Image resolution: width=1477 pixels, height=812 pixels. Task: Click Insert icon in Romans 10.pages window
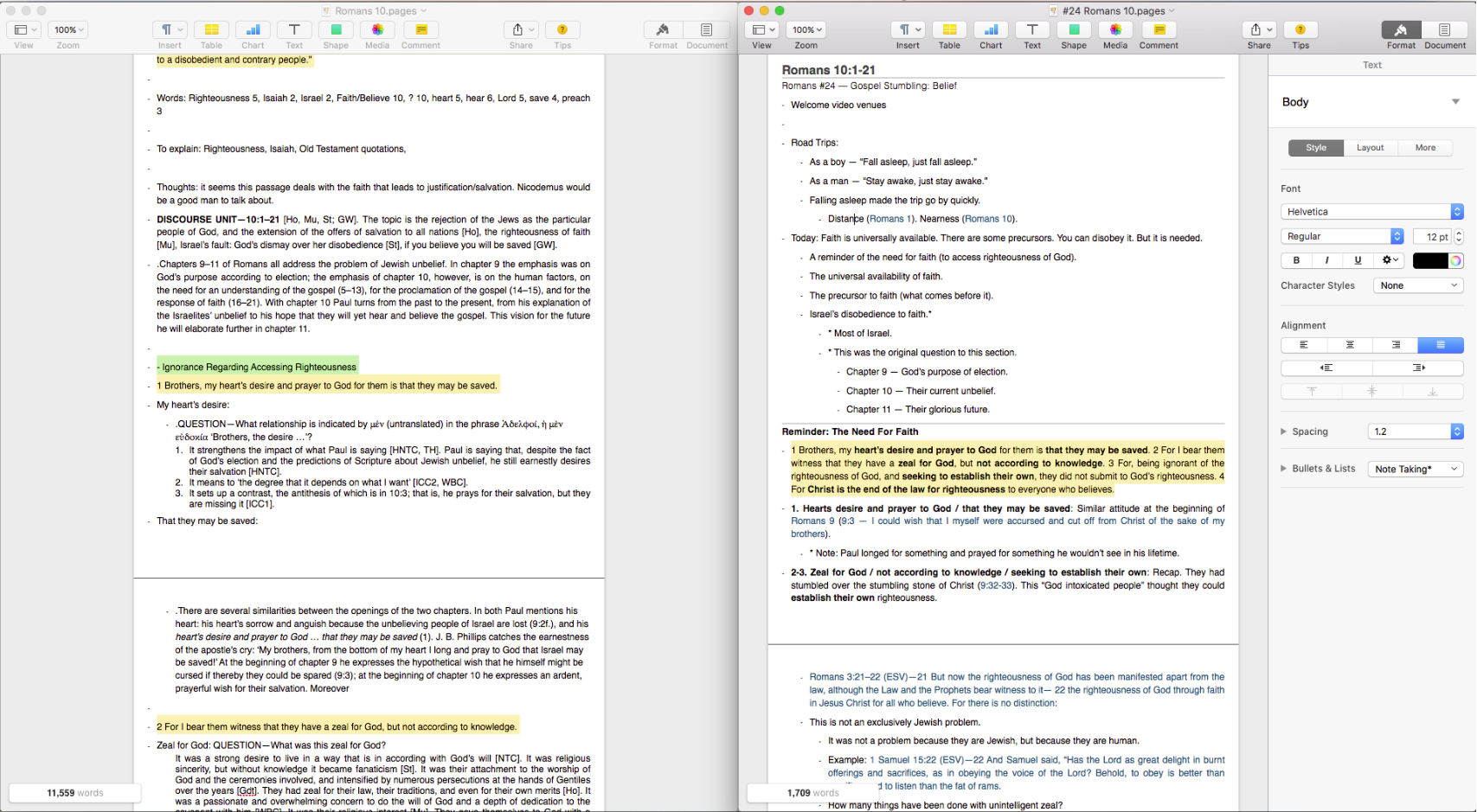(170, 29)
